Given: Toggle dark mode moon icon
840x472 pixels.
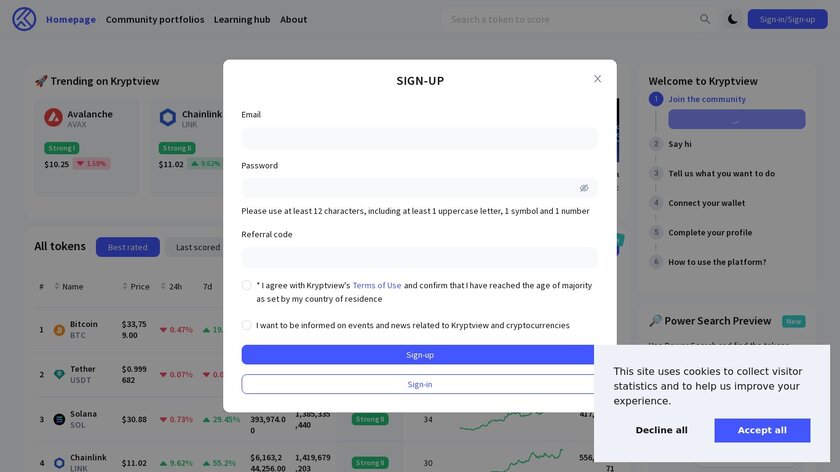Looking at the screenshot, I should pyautogui.click(x=733, y=19).
